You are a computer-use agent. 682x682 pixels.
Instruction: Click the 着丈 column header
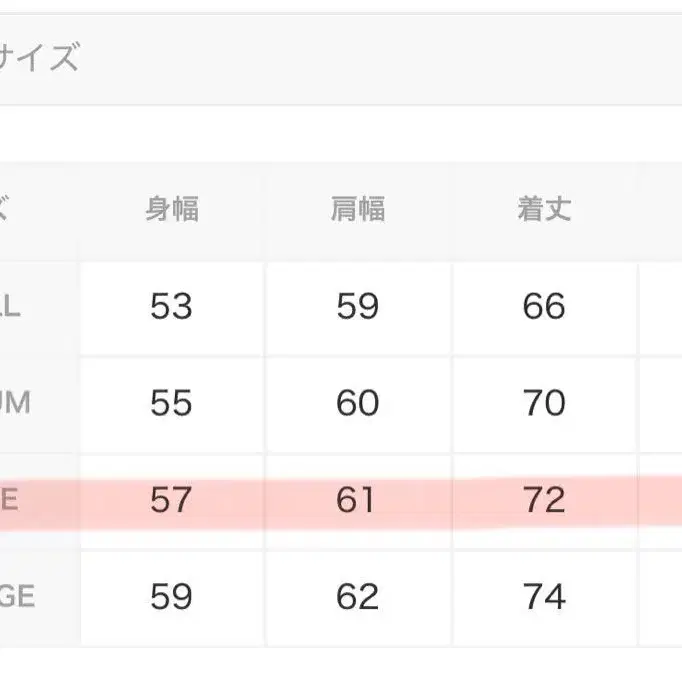pos(544,210)
